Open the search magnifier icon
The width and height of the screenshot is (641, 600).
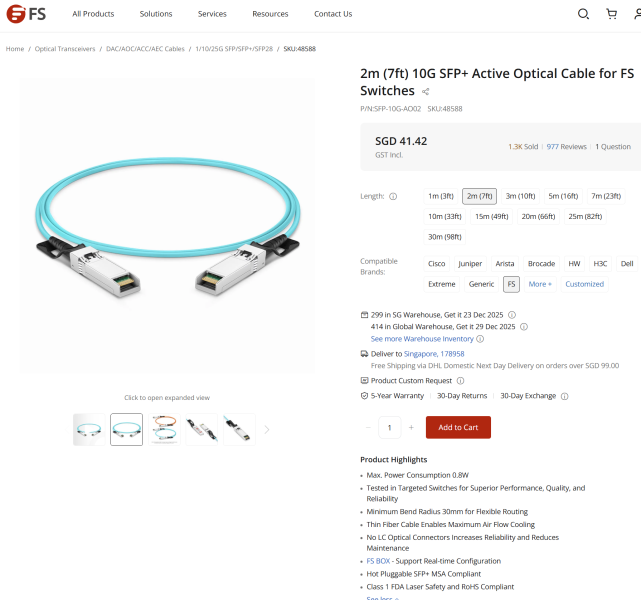point(583,14)
